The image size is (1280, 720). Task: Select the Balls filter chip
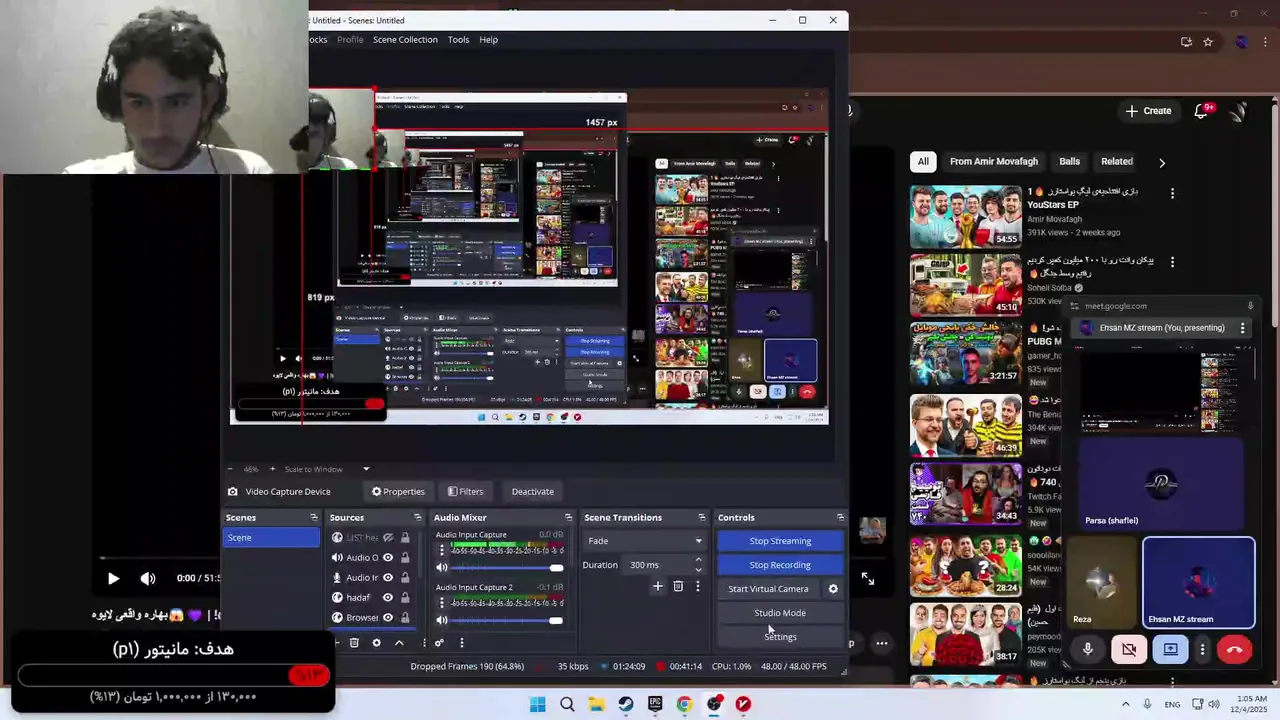(x=1069, y=162)
